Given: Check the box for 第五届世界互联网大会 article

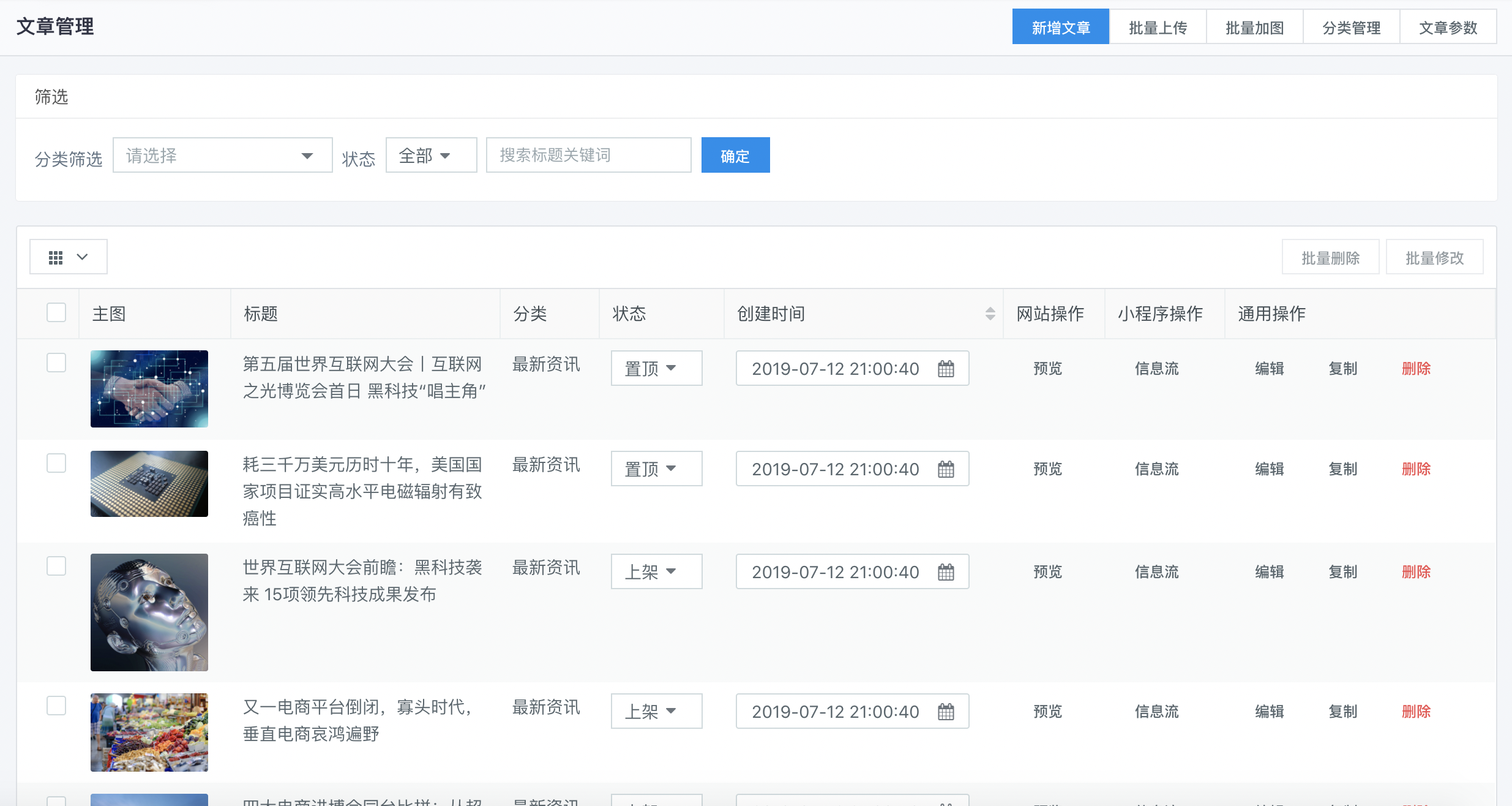Looking at the screenshot, I should pyautogui.click(x=56, y=363).
